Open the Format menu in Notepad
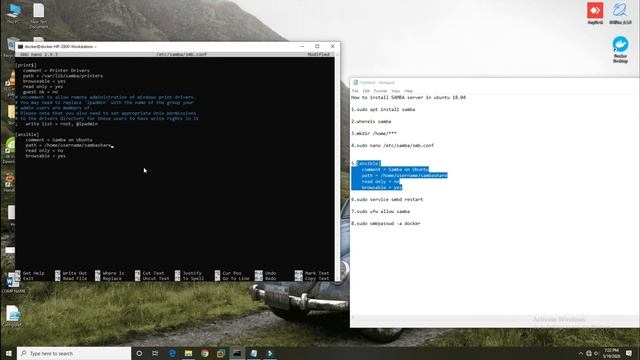The image size is (640, 360). (380, 91)
